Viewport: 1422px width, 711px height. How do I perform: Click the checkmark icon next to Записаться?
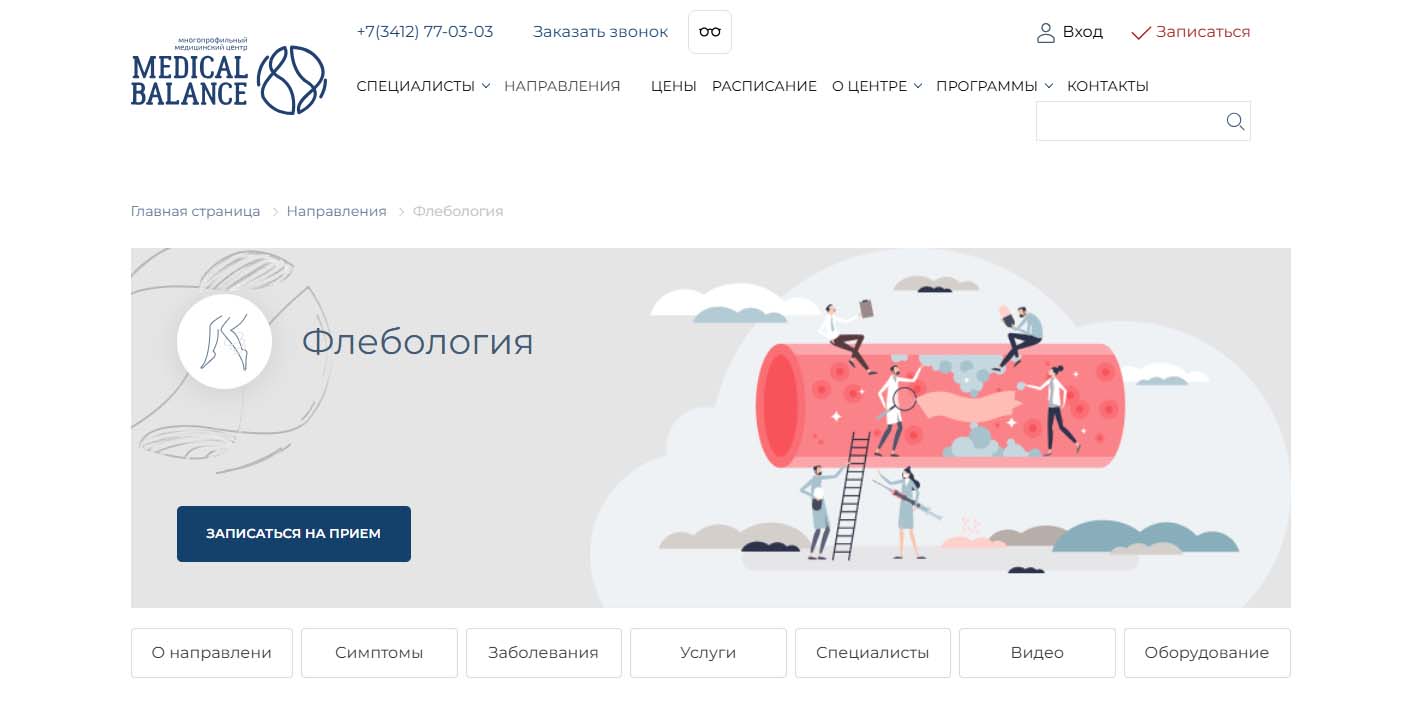click(x=1141, y=33)
